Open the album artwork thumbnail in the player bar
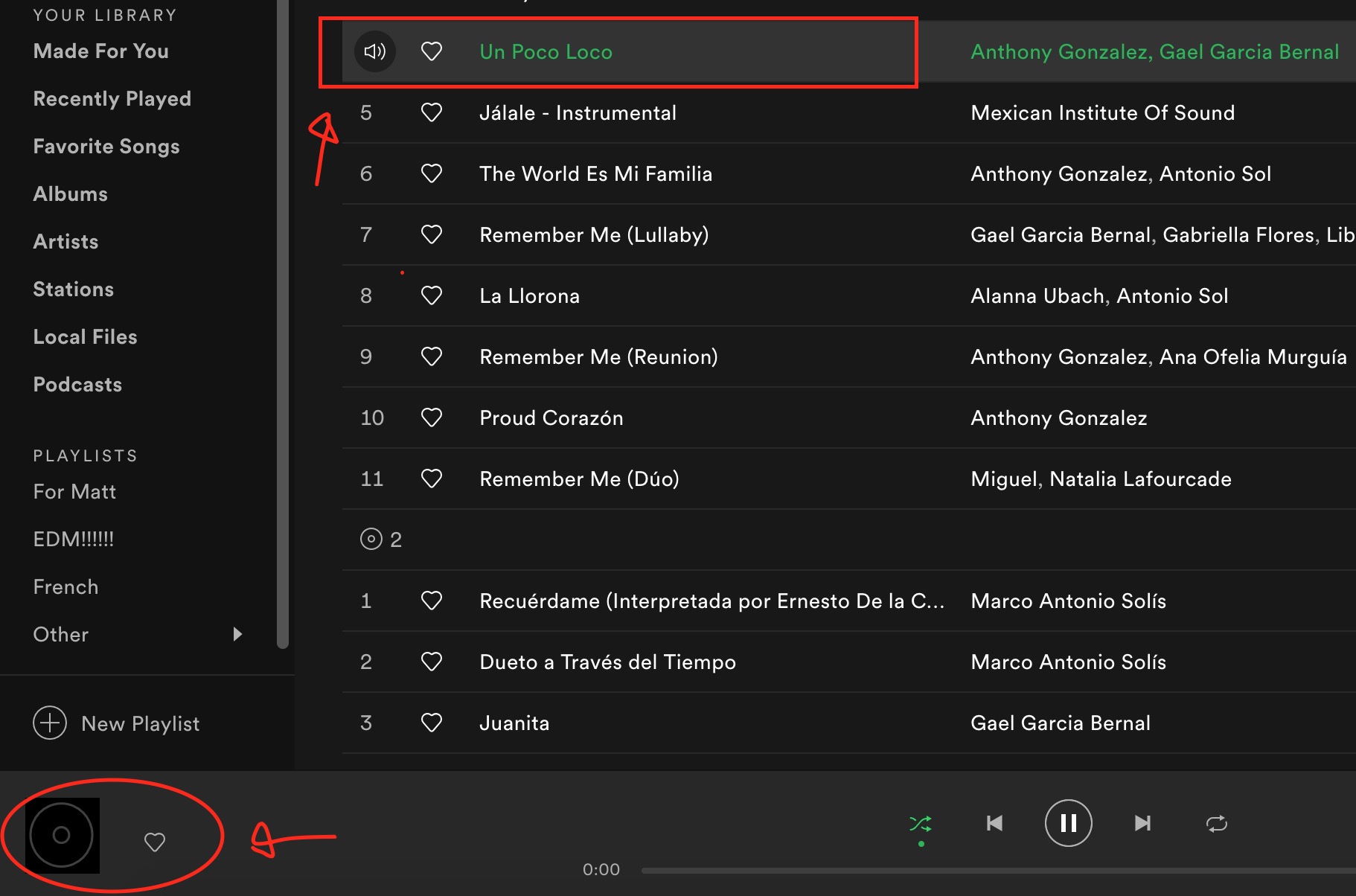 click(x=60, y=834)
